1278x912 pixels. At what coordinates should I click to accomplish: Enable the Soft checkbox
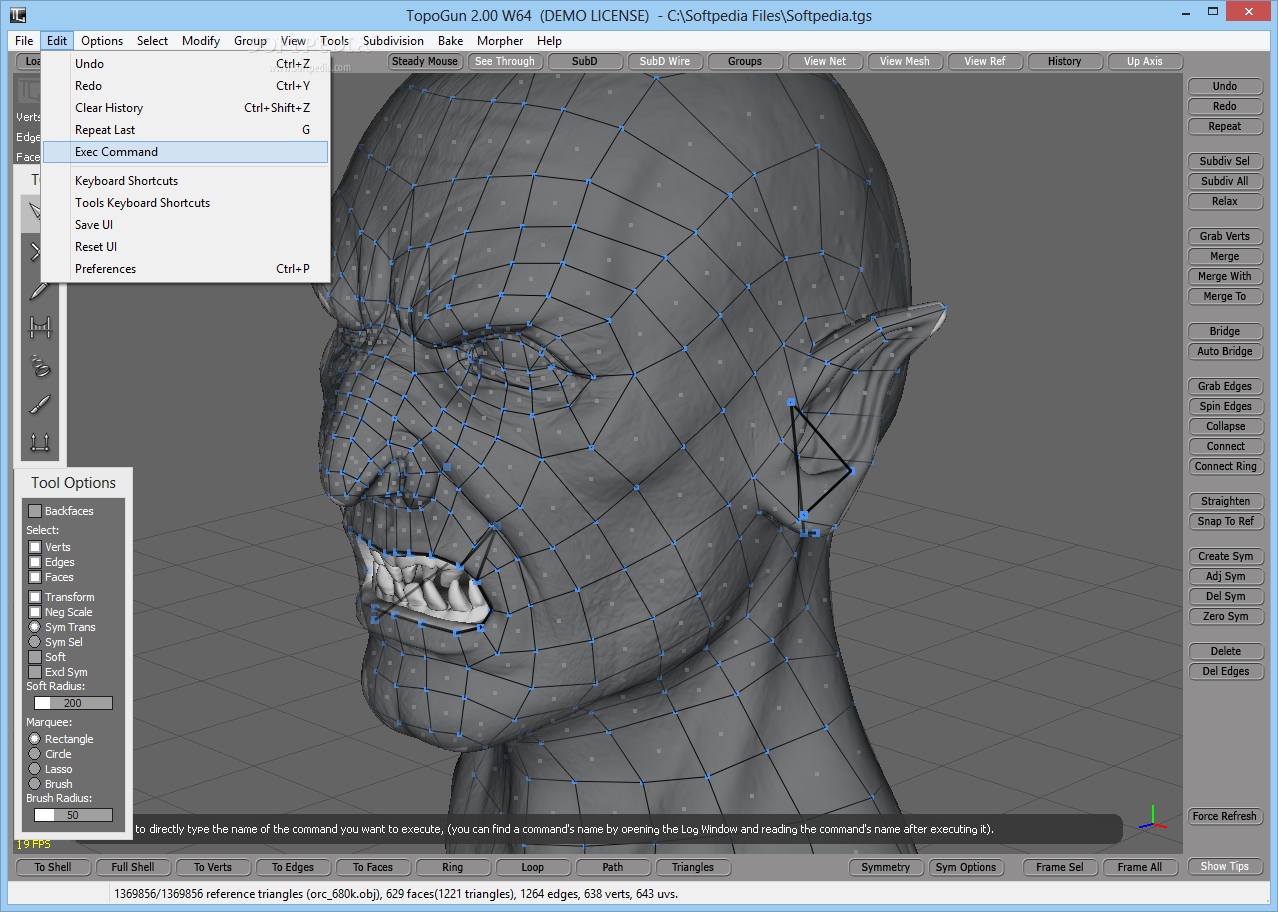(35, 657)
